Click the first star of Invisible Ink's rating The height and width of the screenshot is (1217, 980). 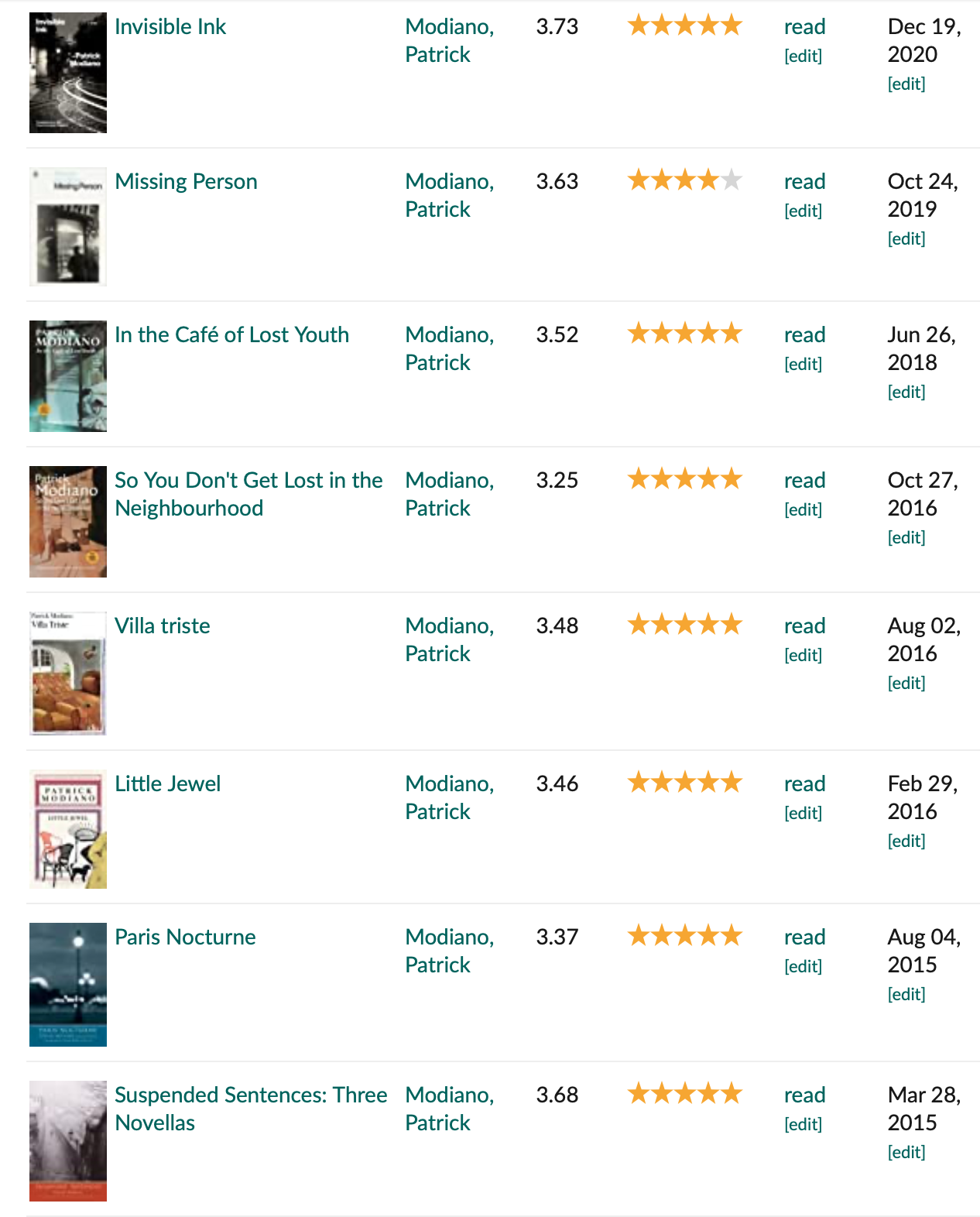(x=639, y=26)
